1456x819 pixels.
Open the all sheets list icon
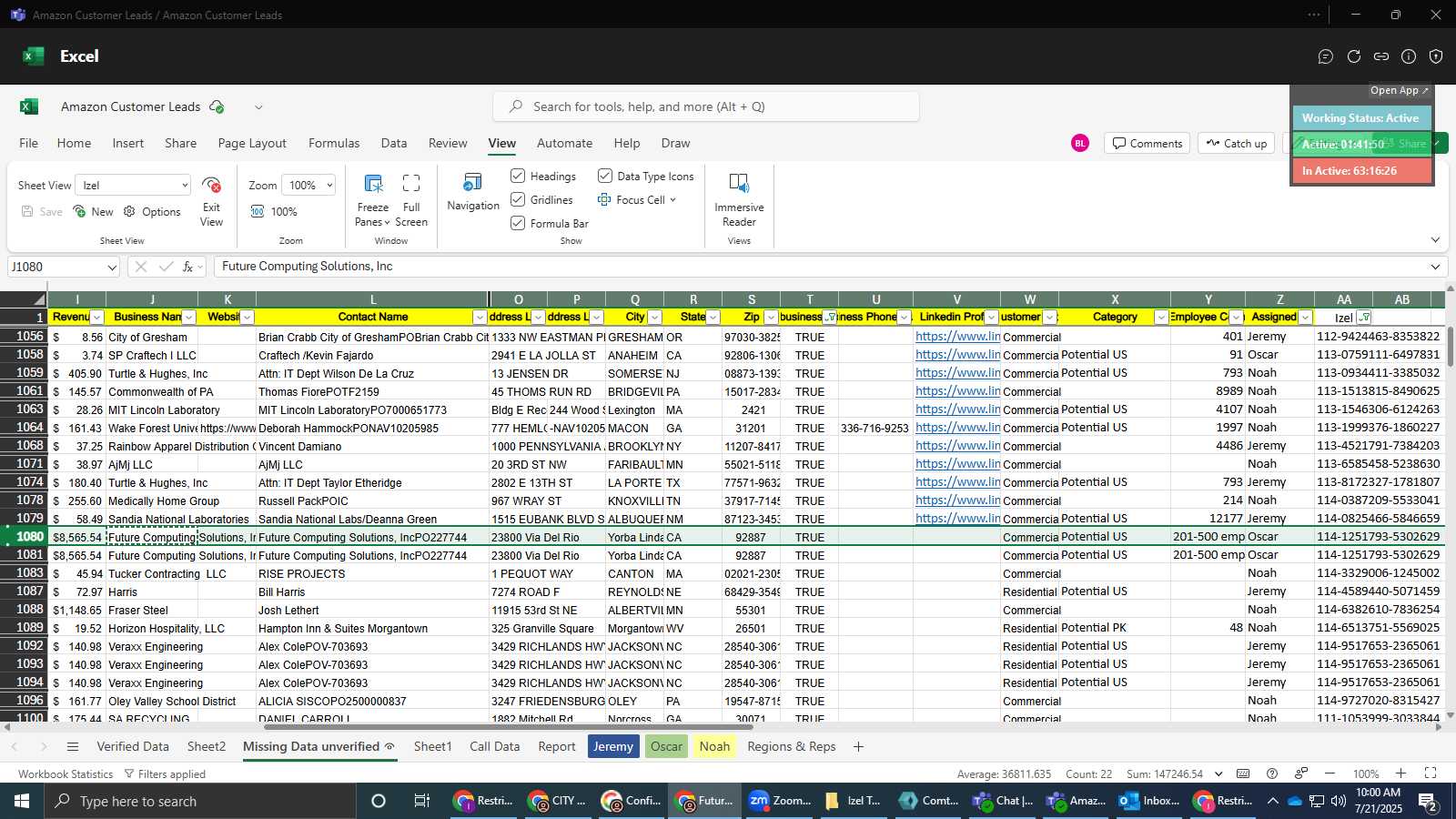[x=73, y=746]
